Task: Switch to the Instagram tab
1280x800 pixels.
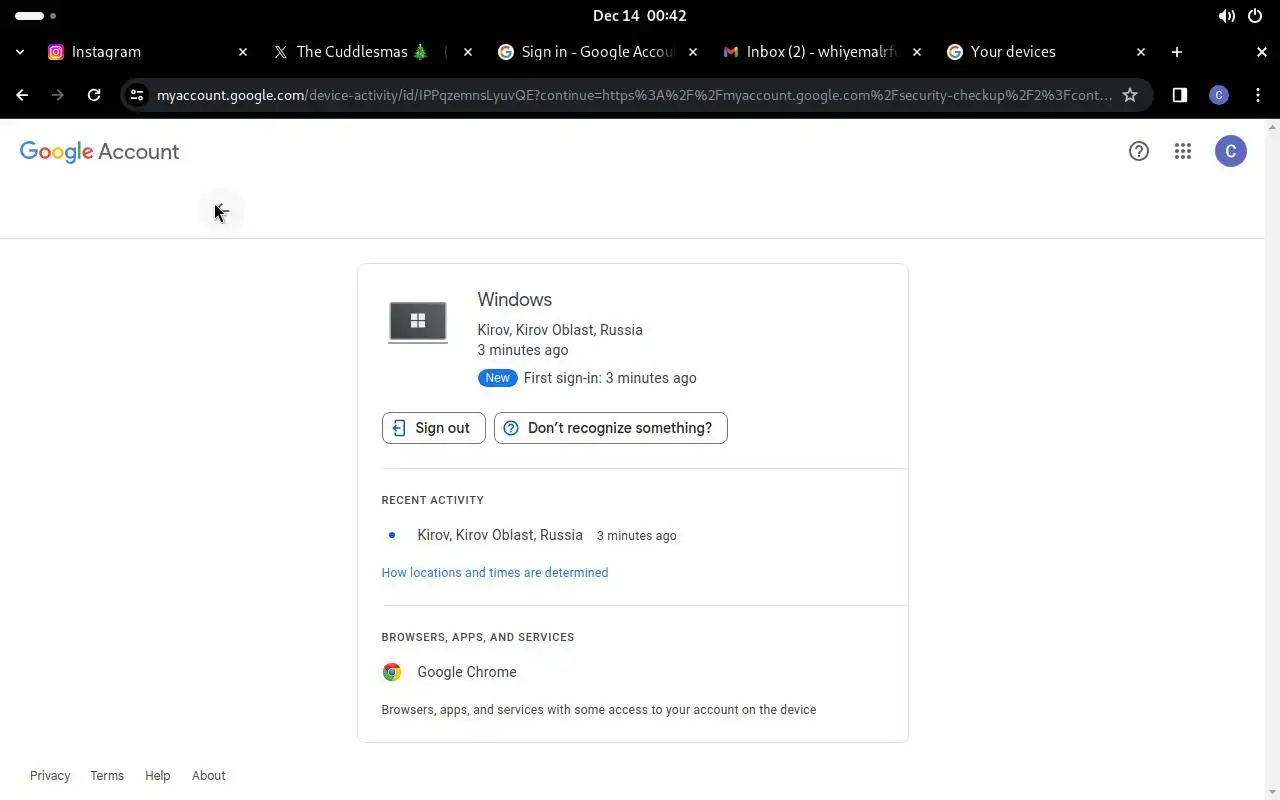Action: (x=148, y=52)
